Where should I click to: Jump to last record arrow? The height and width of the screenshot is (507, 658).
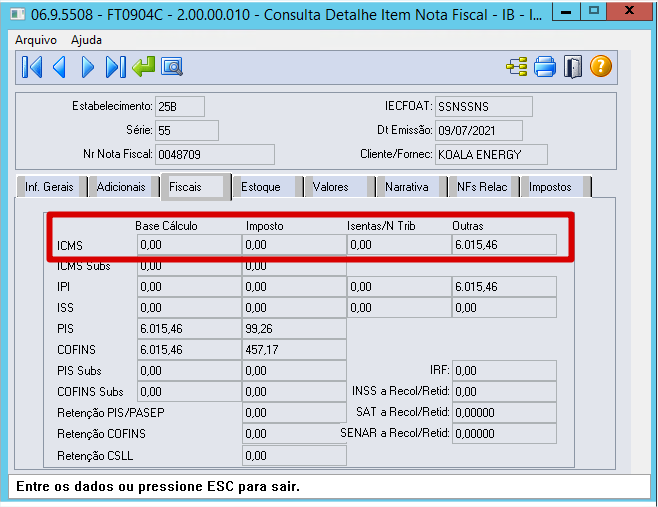115,67
